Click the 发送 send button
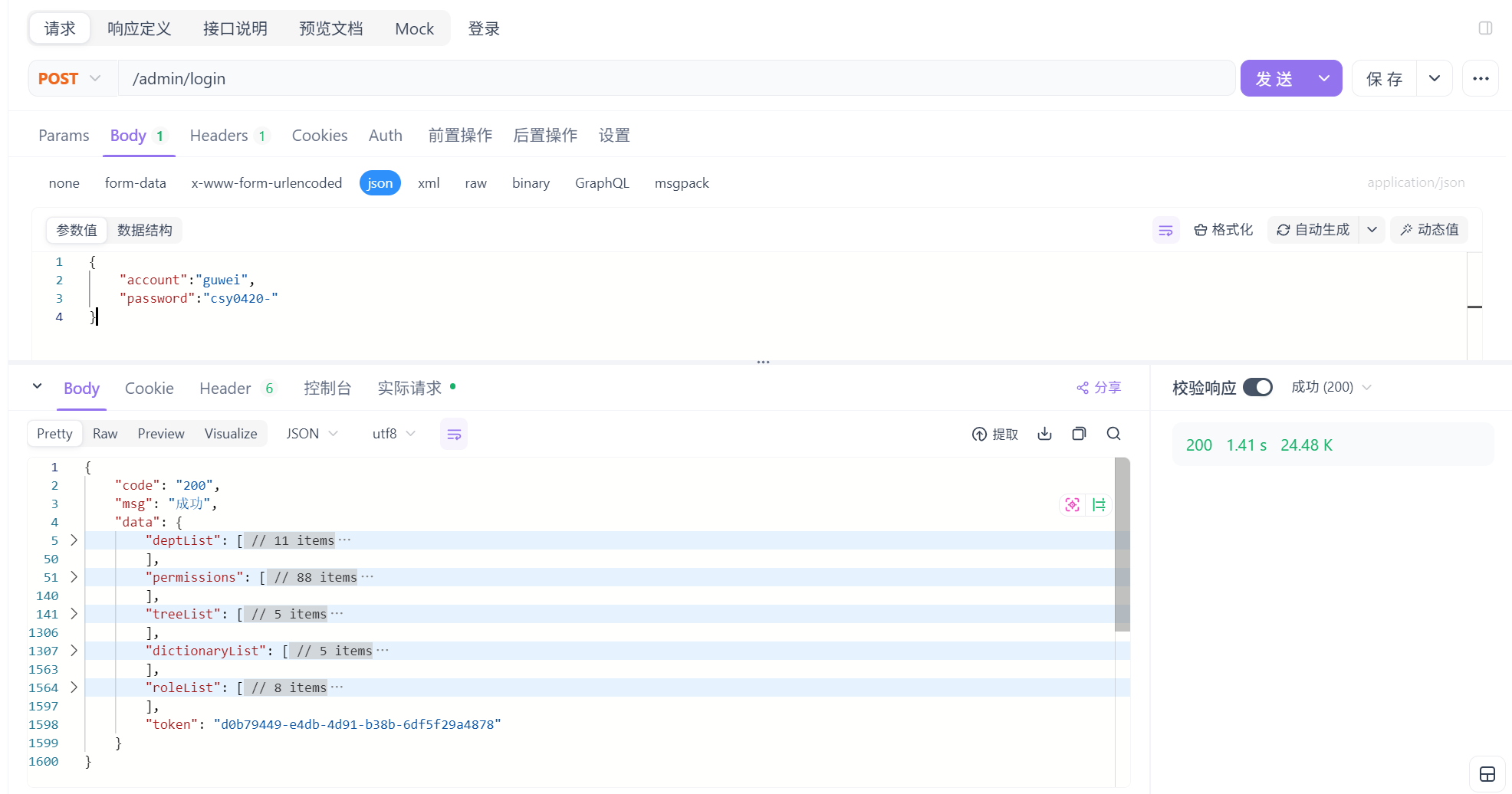 click(x=1275, y=77)
